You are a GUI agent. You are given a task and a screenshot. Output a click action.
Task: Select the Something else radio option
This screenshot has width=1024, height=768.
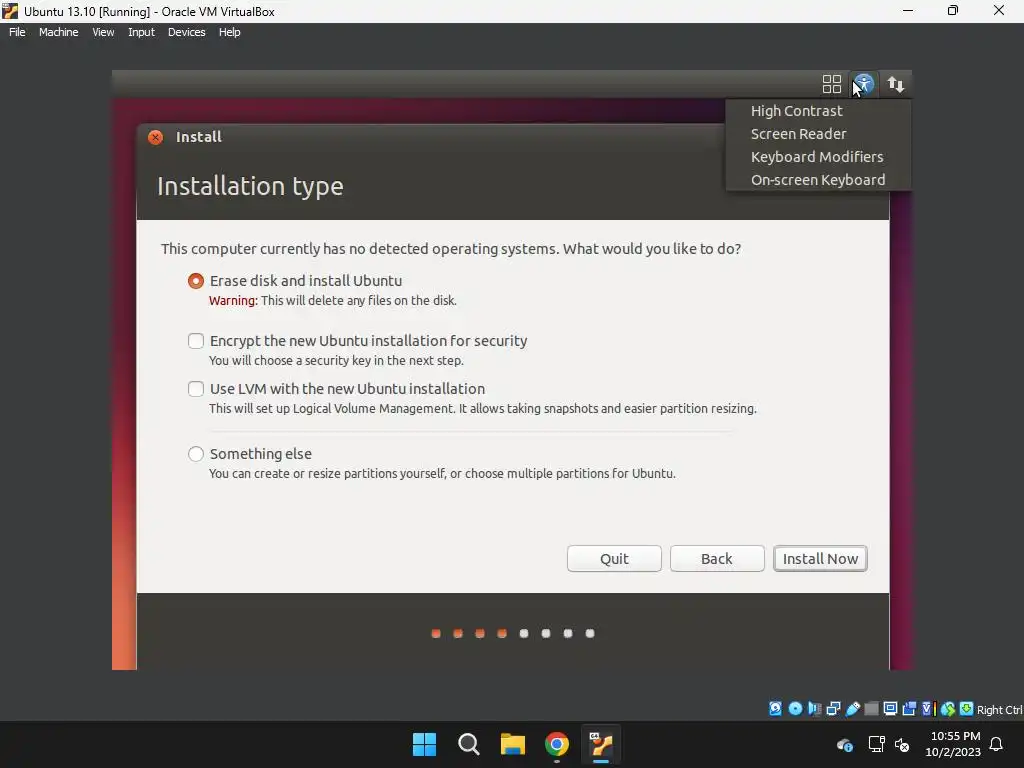pos(195,454)
